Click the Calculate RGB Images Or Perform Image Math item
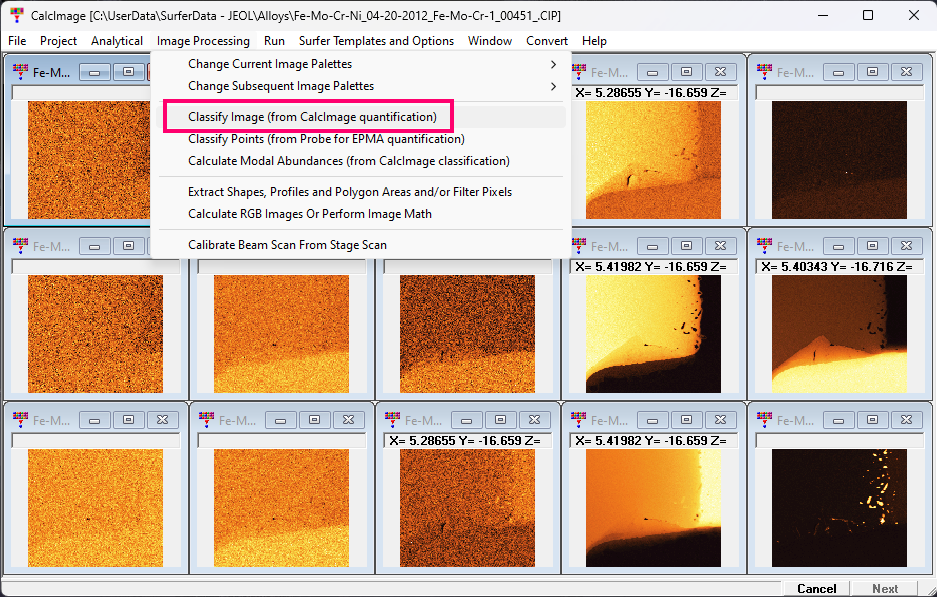The image size is (937, 597). coord(310,214)
